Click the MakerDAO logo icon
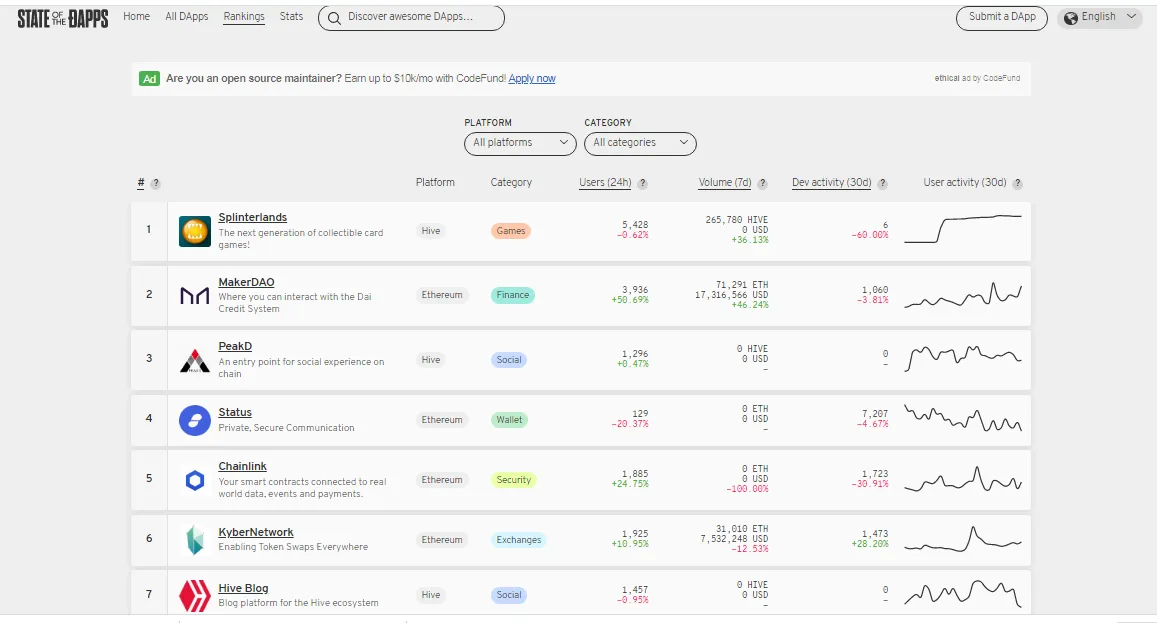The height and width of the screenshot is (623, 1157). (195, 295)
